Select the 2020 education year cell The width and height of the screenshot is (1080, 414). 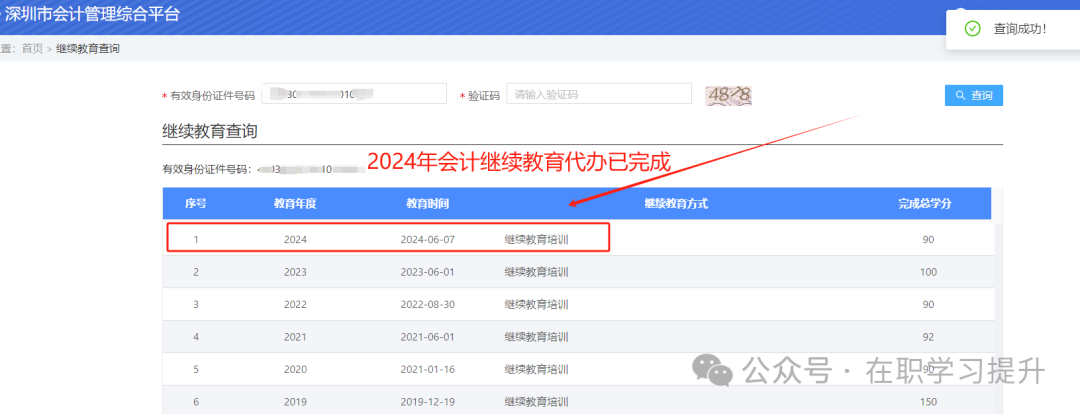(x=295, y=369)
